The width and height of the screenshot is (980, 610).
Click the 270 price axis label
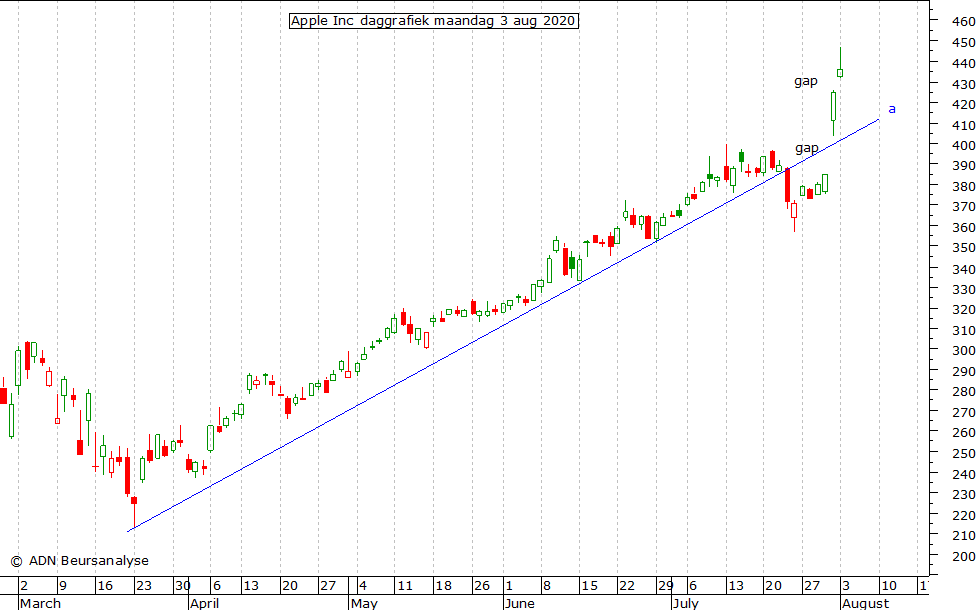click(962, 412)
